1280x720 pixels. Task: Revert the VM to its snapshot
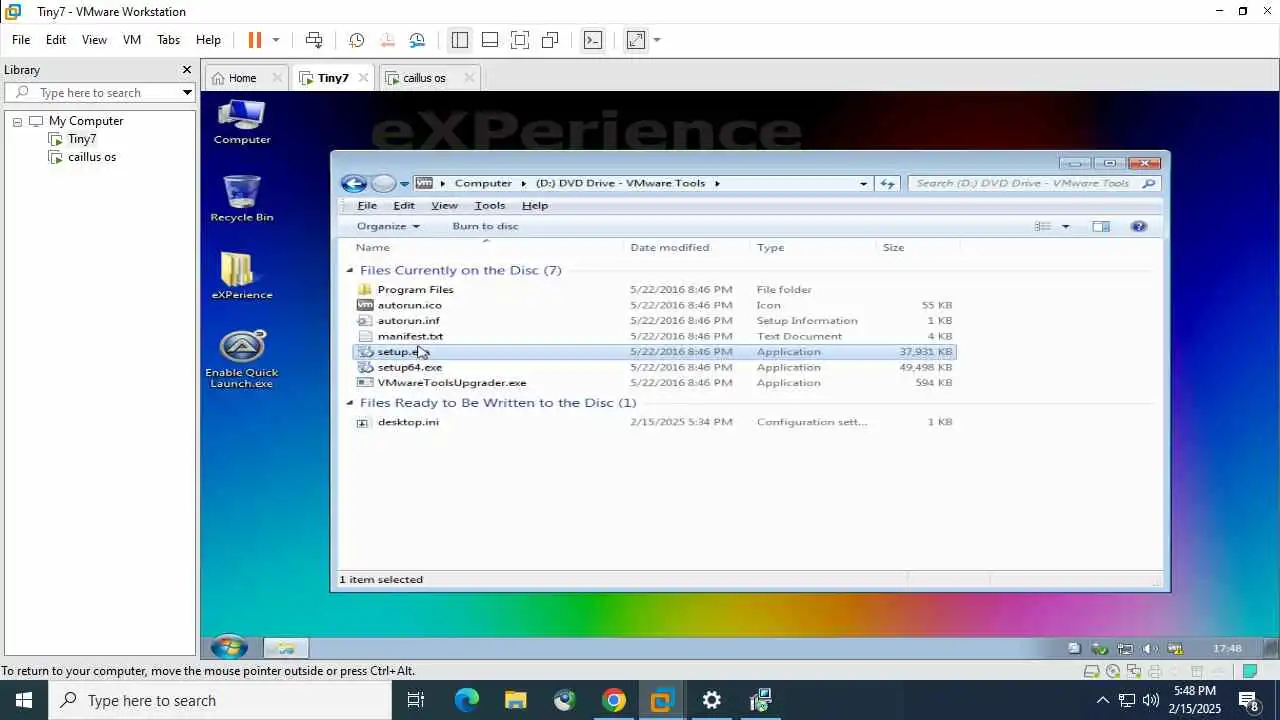point(387,40)
